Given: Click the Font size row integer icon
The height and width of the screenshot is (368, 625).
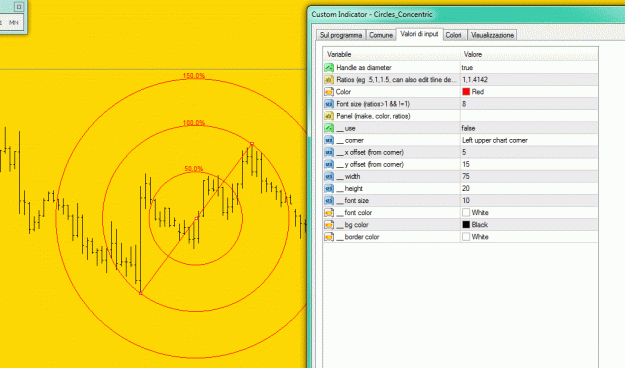Looking at the screenshot, I should coord(329,104).
